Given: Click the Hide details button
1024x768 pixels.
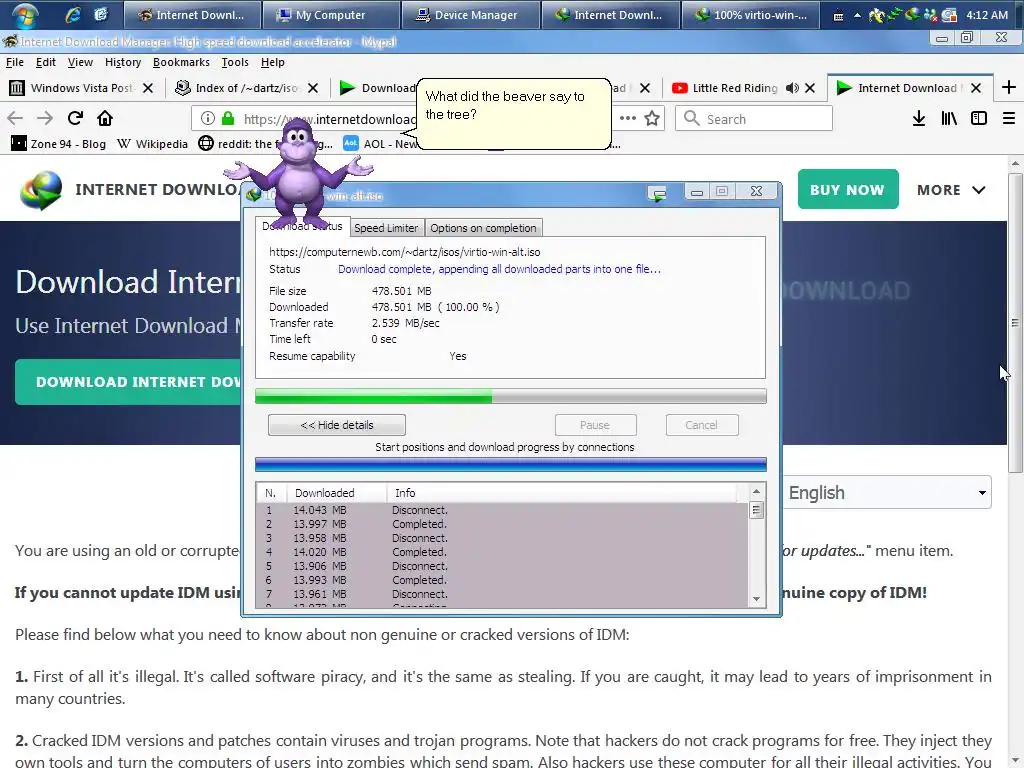Looking at the screenshot, I should [x=336, y=425].
